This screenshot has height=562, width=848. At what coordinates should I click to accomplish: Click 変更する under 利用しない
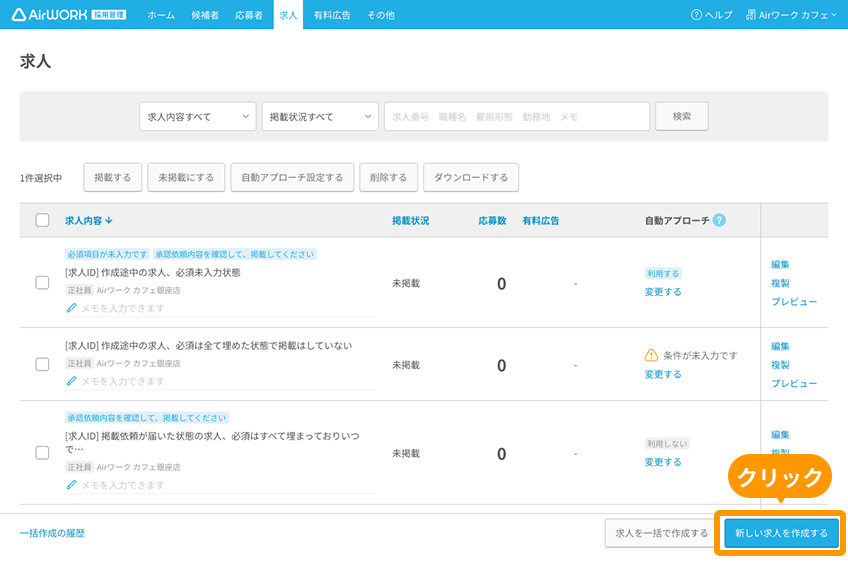[x=662, y=461]
